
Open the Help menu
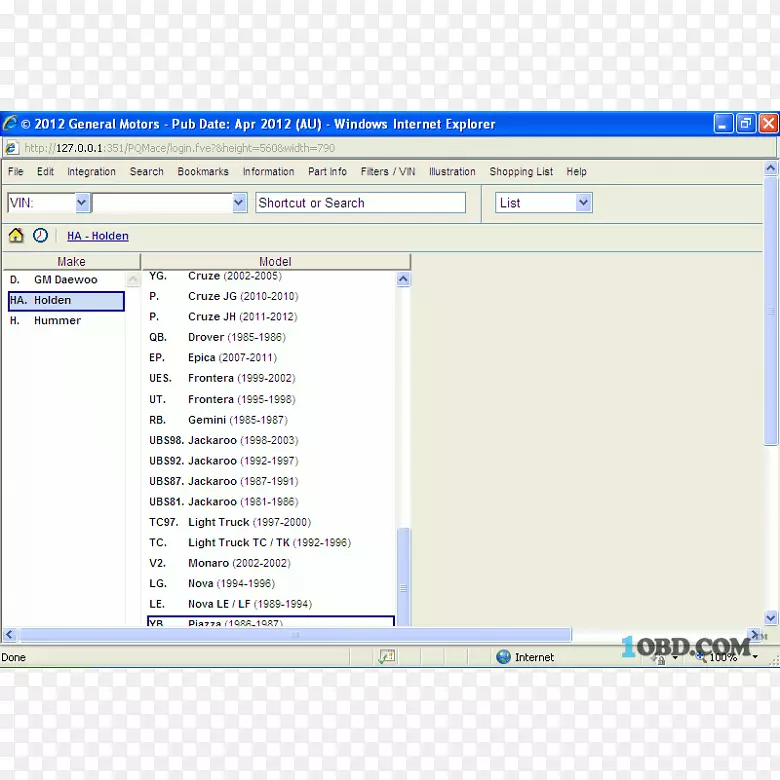[x=576, y=172]
